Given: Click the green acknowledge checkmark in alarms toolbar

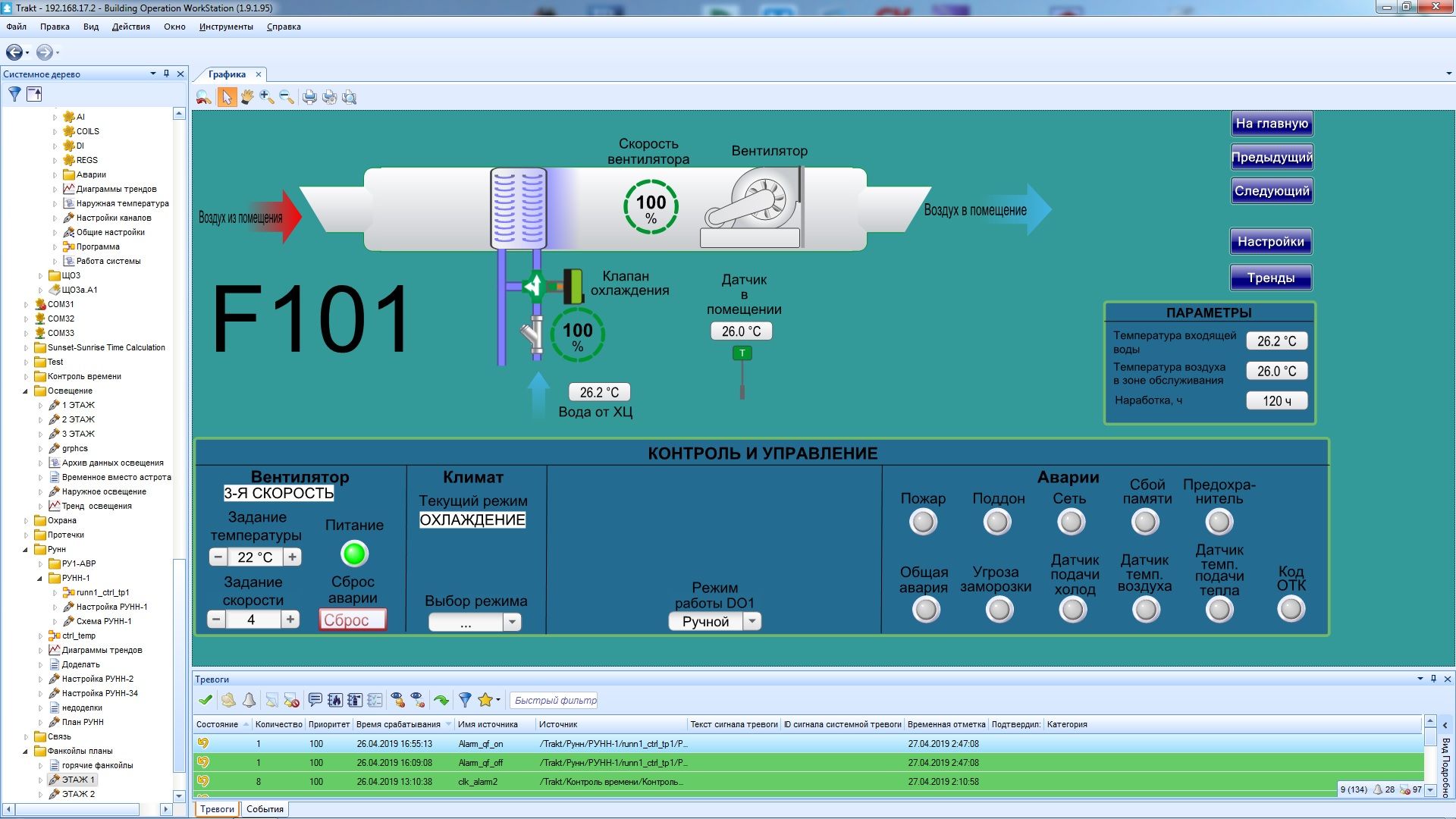Looking at the screenshot, I should coord(205,700).
